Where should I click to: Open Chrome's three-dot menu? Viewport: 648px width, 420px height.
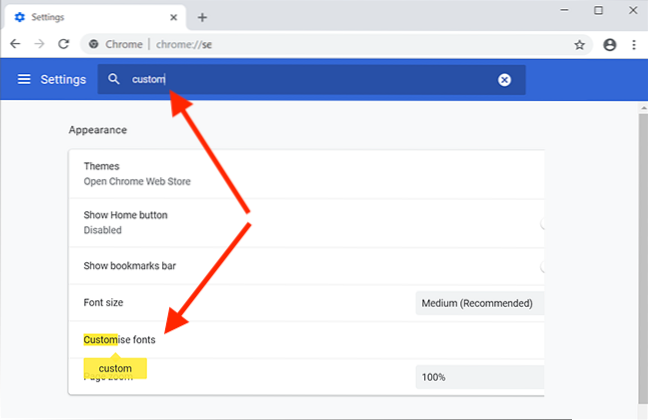click(634, 44)
